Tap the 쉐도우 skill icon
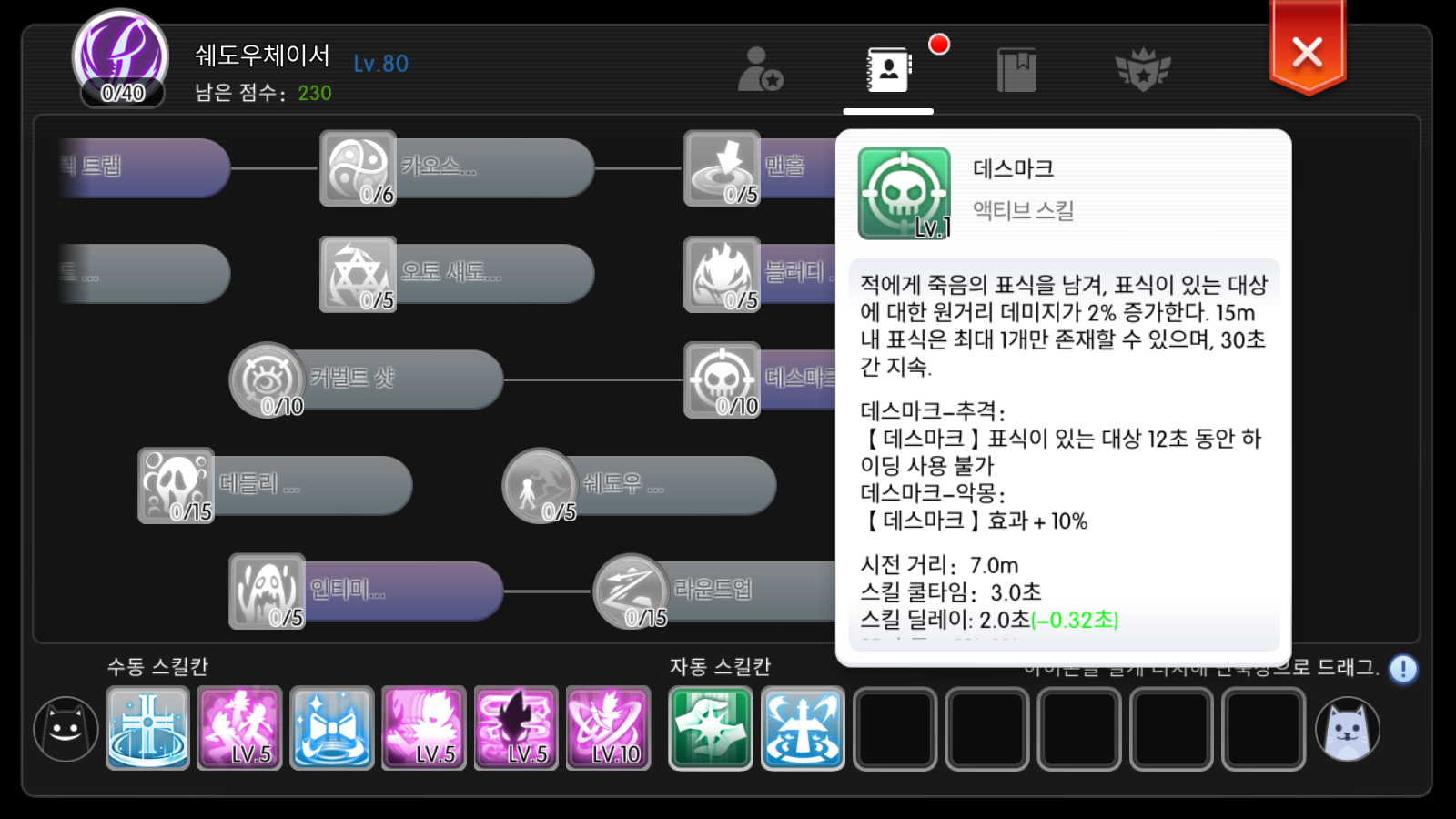 coord(540,485)
